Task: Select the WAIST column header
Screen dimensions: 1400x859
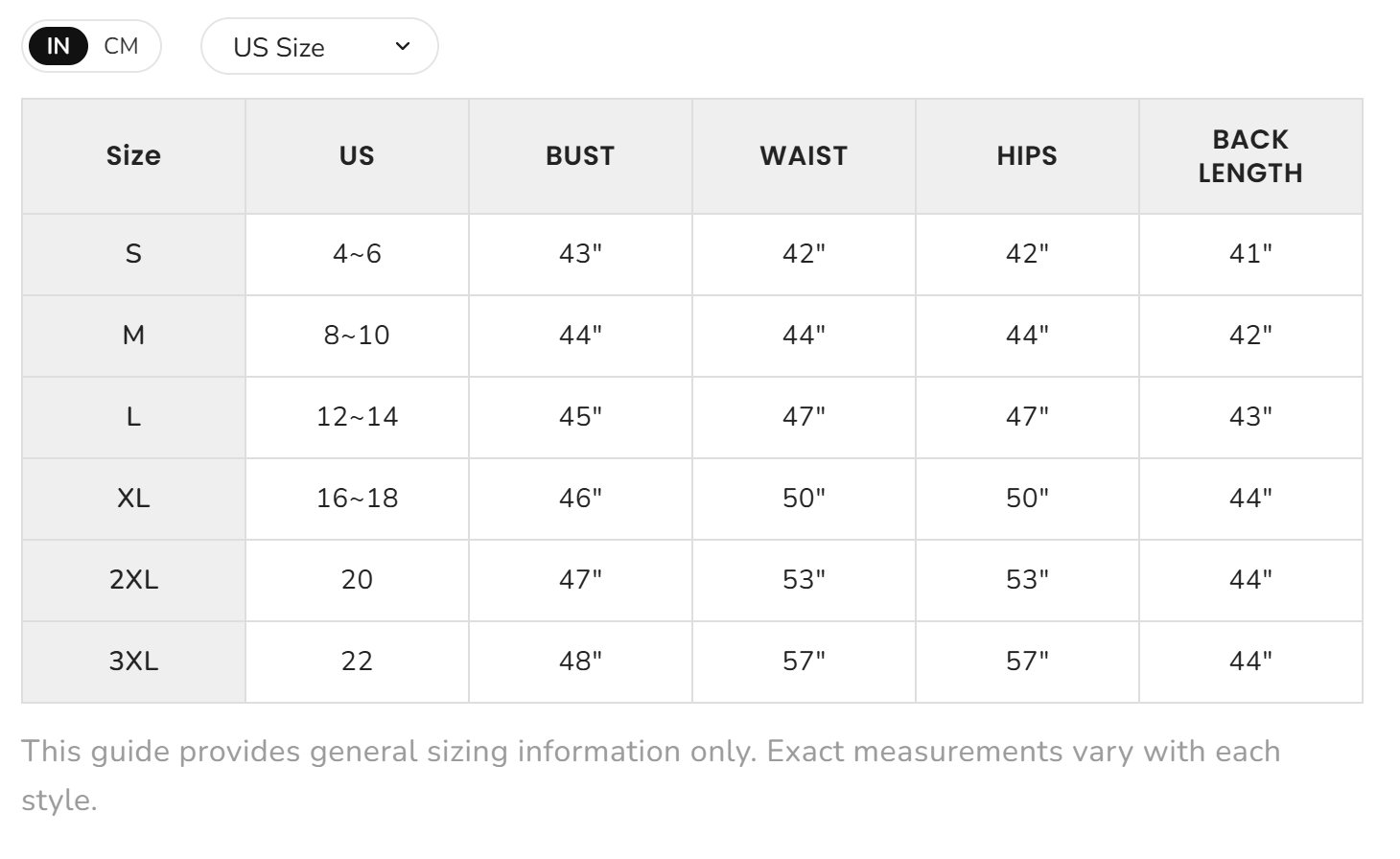Action: [x=804, y=156]
